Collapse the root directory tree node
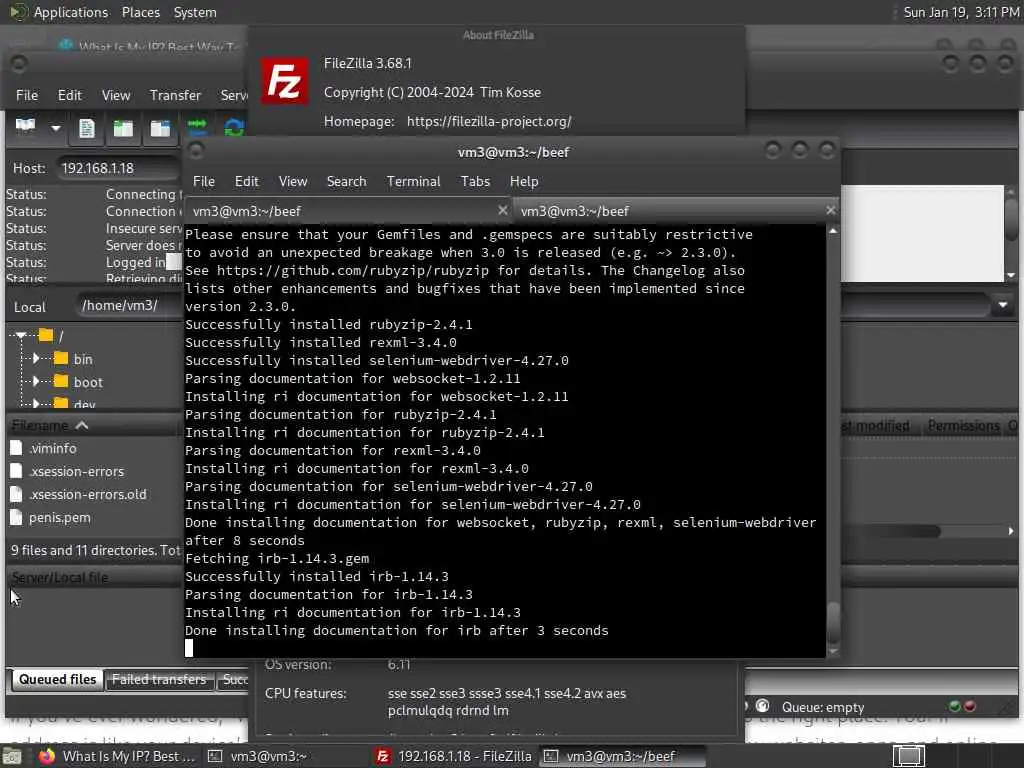 click(x=21, y=336)
